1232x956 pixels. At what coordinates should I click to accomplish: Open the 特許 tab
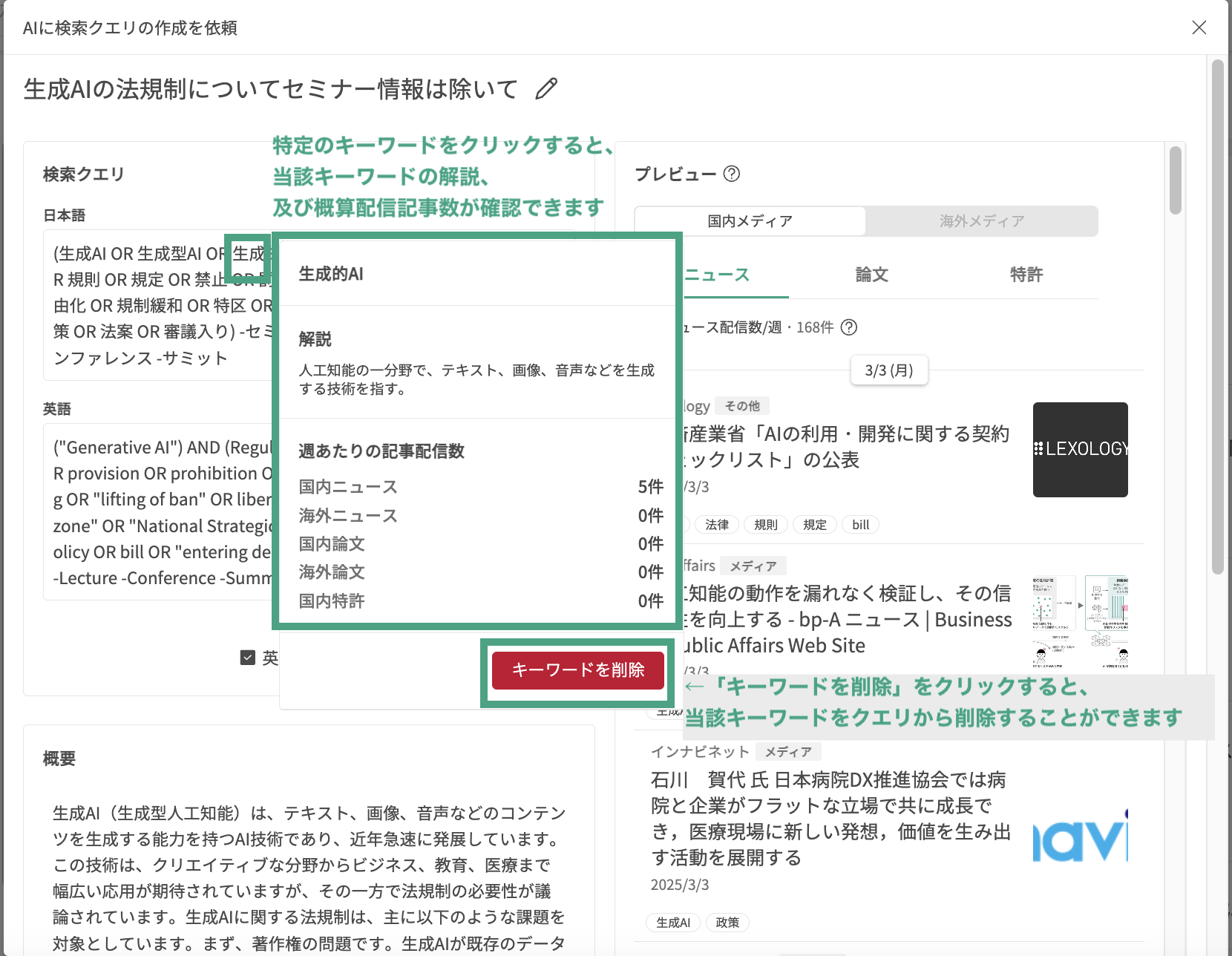tap(1026, 275)
